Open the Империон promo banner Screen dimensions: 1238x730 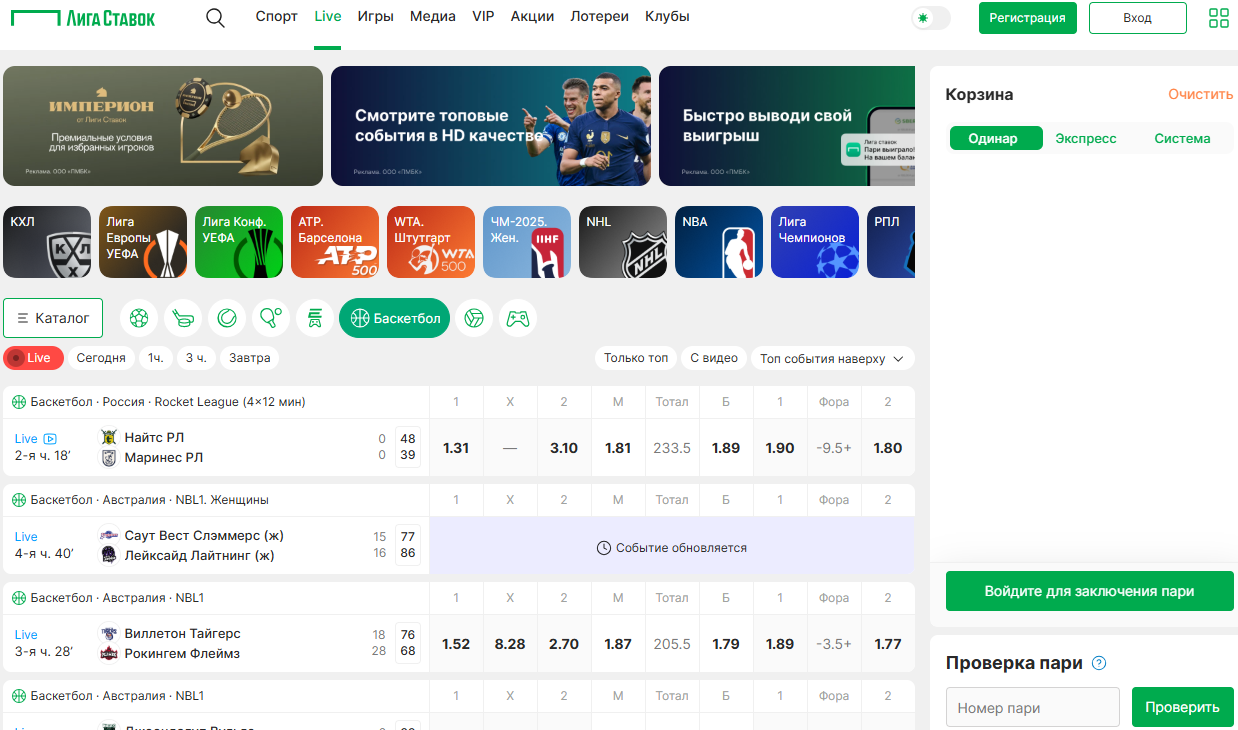tap(163, 126)
